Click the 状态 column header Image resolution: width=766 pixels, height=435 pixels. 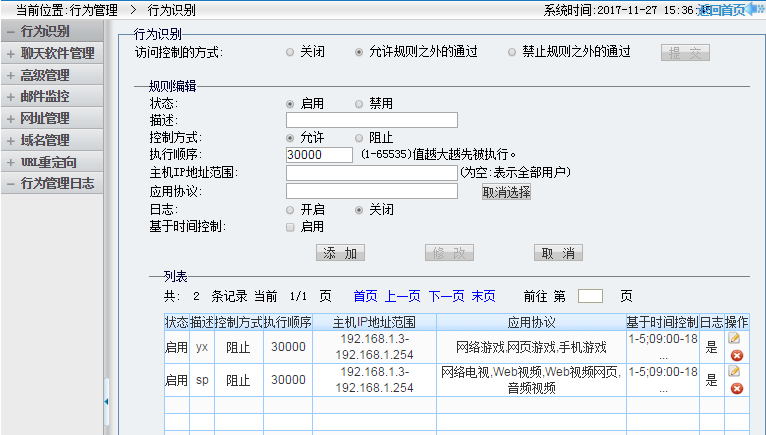tap(177, 322)
